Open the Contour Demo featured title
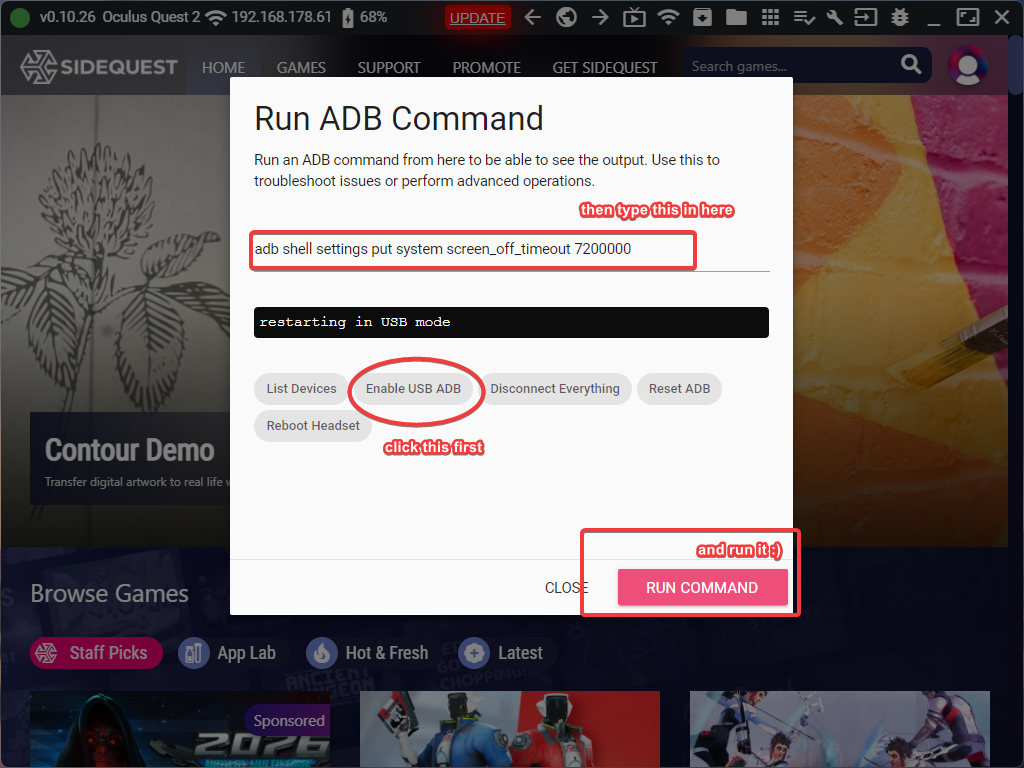 [129, 450]
